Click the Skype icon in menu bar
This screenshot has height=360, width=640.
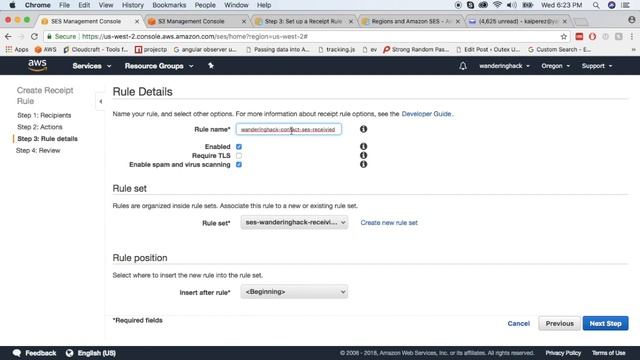pyautogui.click(x=470, y=5)
